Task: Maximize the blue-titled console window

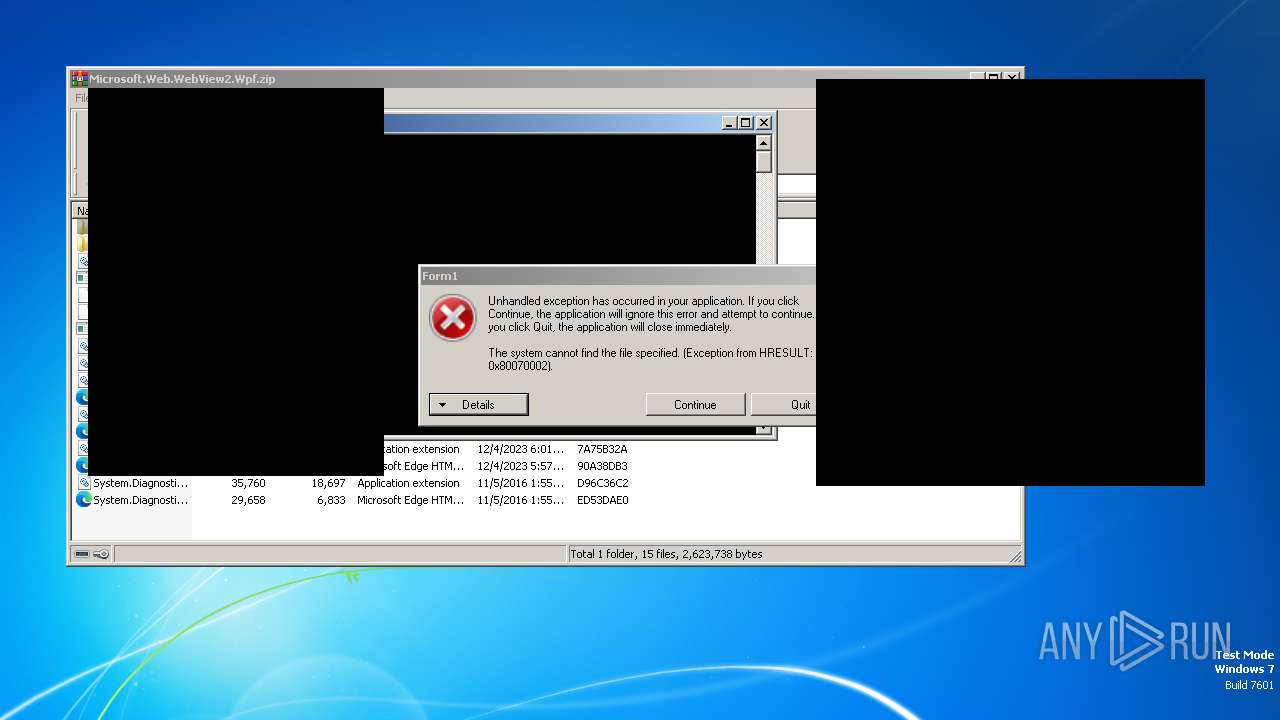Action: 746,123
